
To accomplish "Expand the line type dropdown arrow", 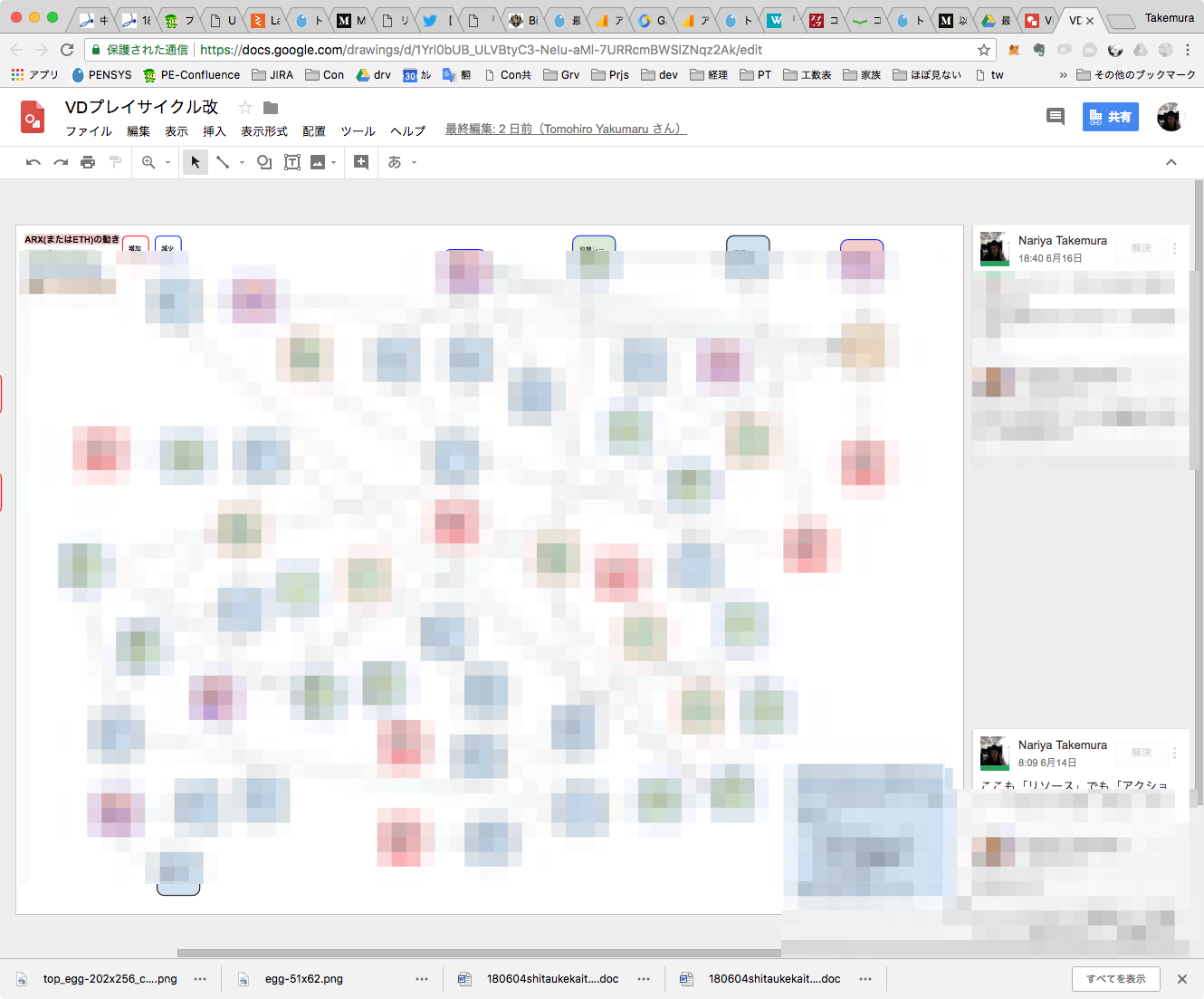I will click(x=242, y=163).
